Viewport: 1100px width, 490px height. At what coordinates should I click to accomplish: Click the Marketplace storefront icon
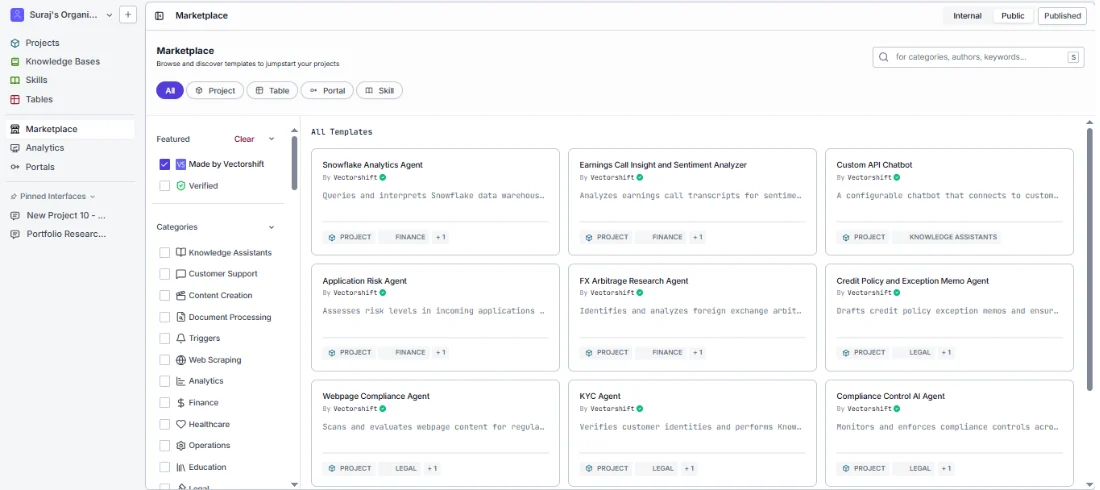(15, 129)
